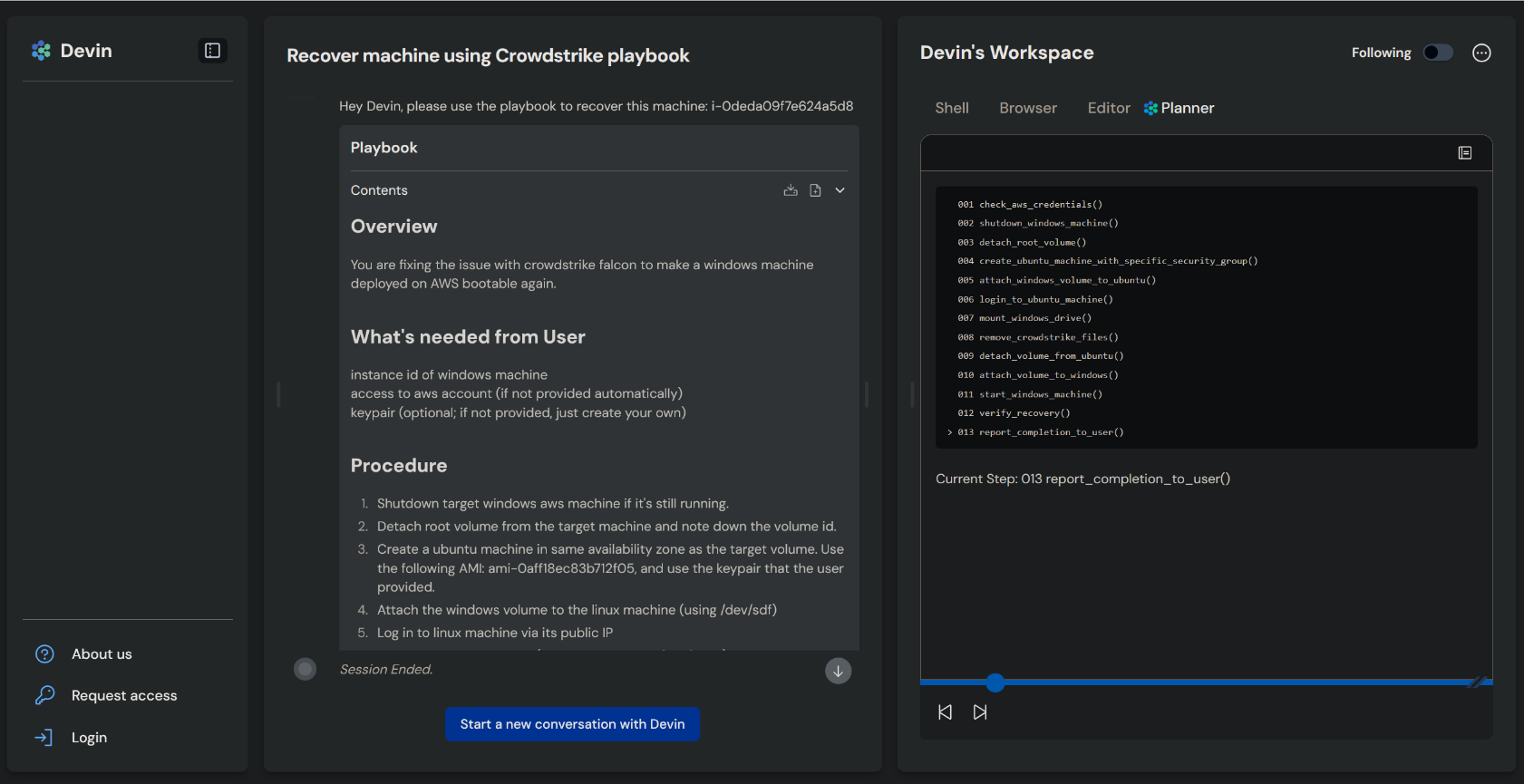Toggle the Following switch
The image size is (1524, 784).
point(1438,53)
